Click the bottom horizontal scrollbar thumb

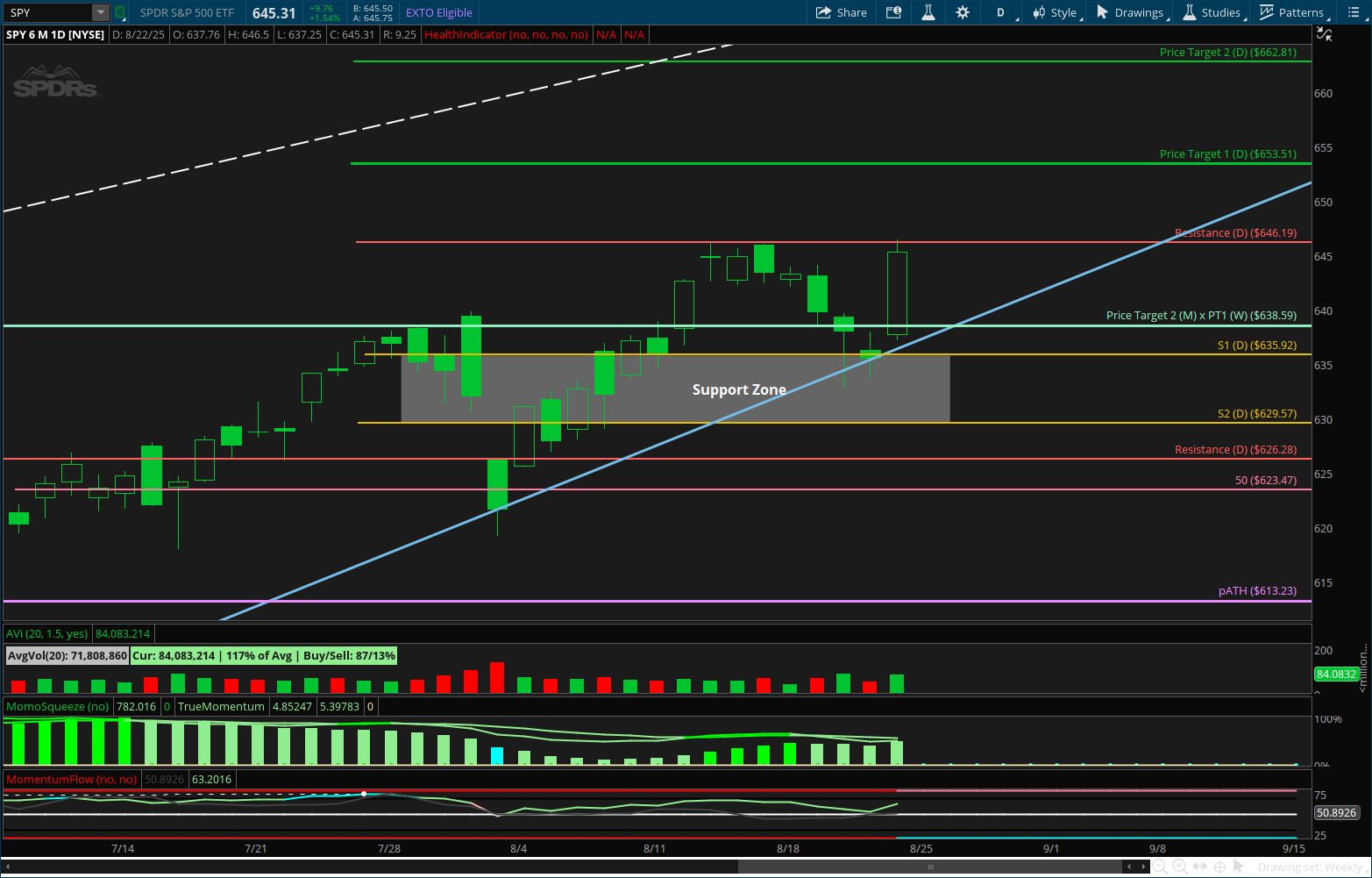[930, 867]
